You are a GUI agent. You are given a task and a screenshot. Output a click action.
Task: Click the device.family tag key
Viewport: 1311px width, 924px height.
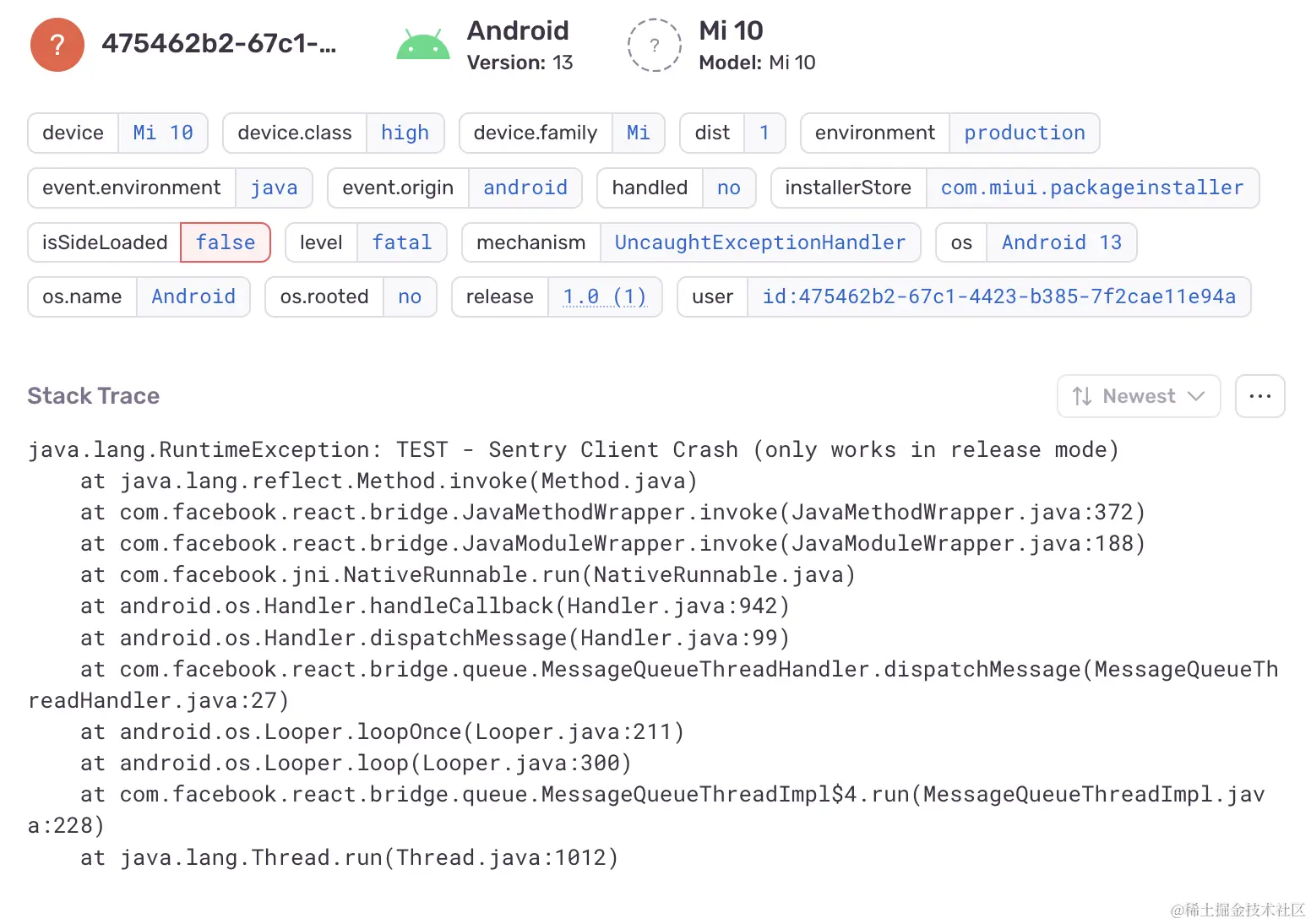pyautogui.click(x=536, y=133)
